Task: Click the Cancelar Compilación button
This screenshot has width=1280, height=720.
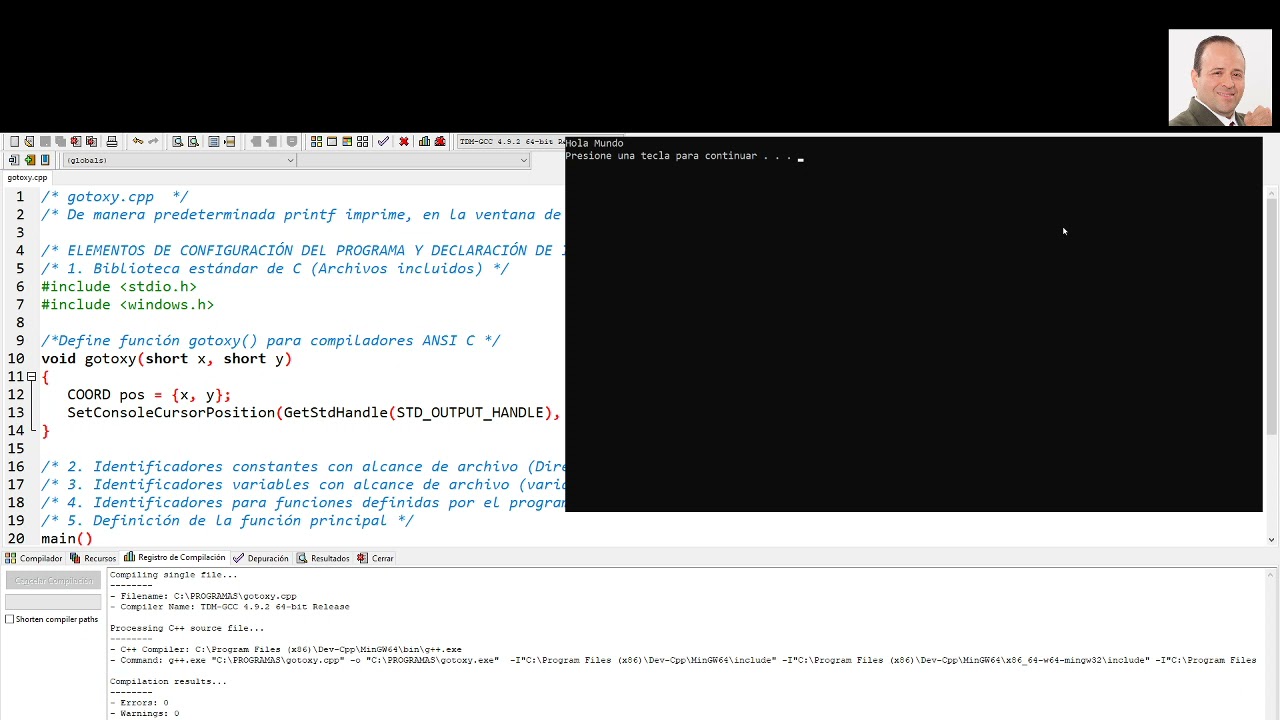Action: 53,581
